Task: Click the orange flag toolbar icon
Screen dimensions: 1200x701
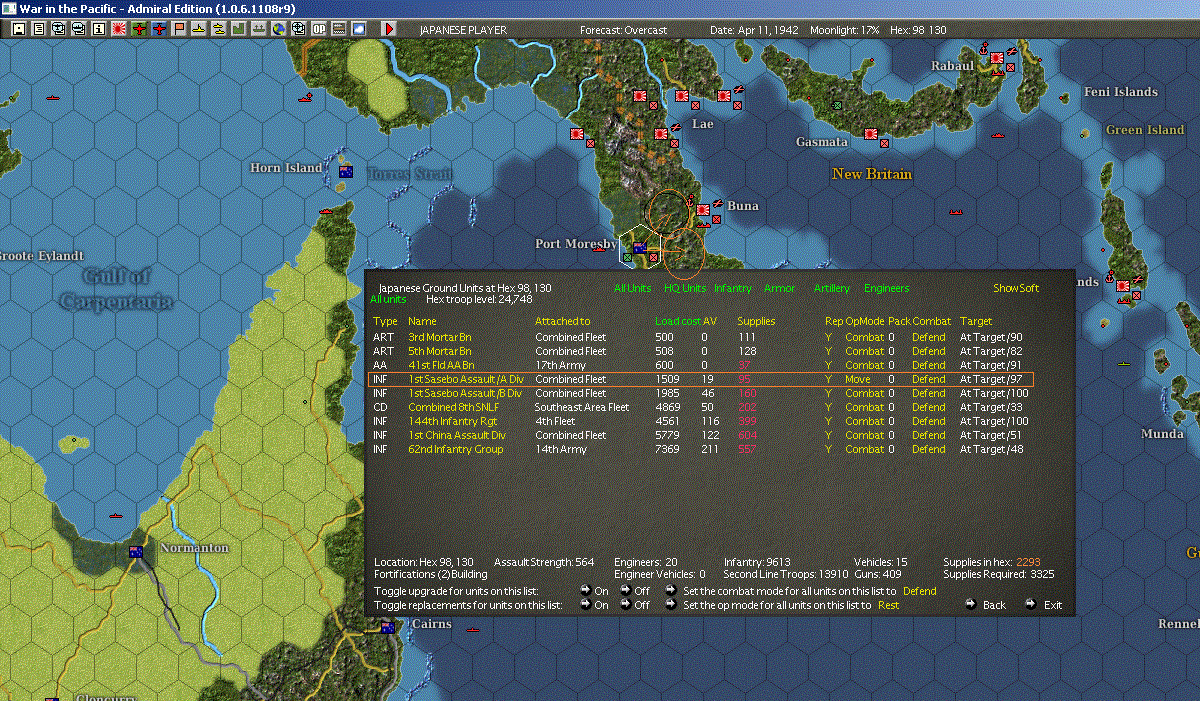Action: (179, 29)
